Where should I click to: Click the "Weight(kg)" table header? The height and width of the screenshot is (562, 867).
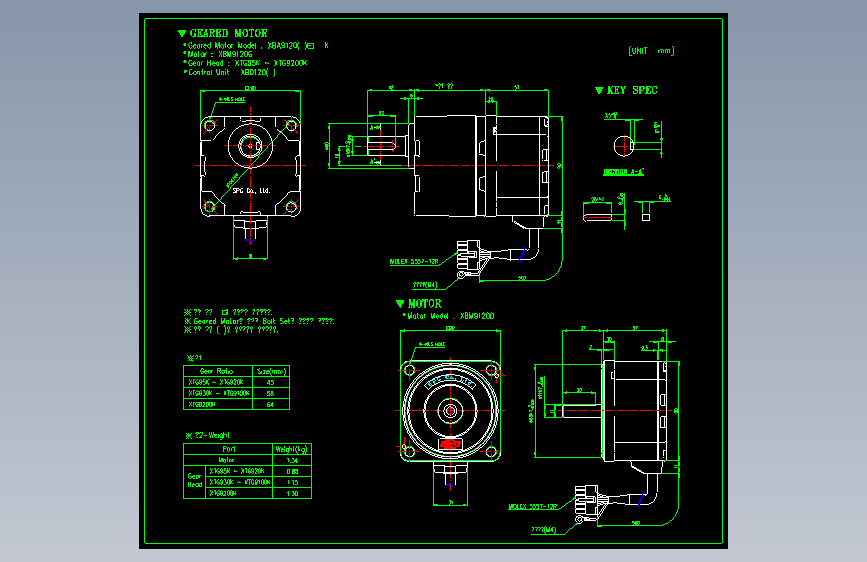coord(291,449)
